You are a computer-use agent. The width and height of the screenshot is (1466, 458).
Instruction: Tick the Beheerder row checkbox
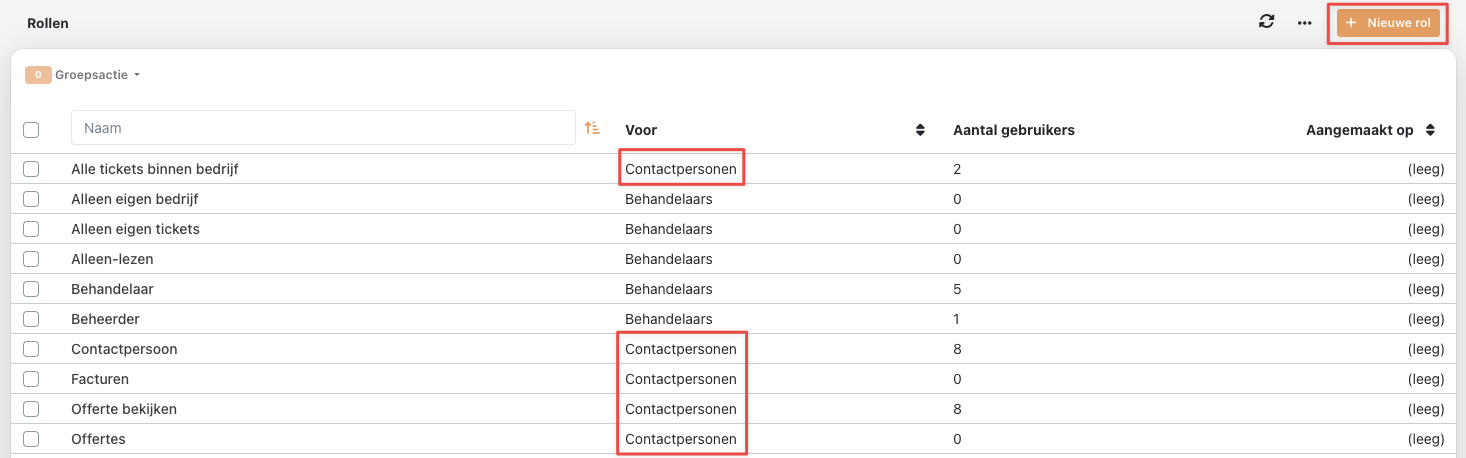pyautogui.click(x=31, y=319)
